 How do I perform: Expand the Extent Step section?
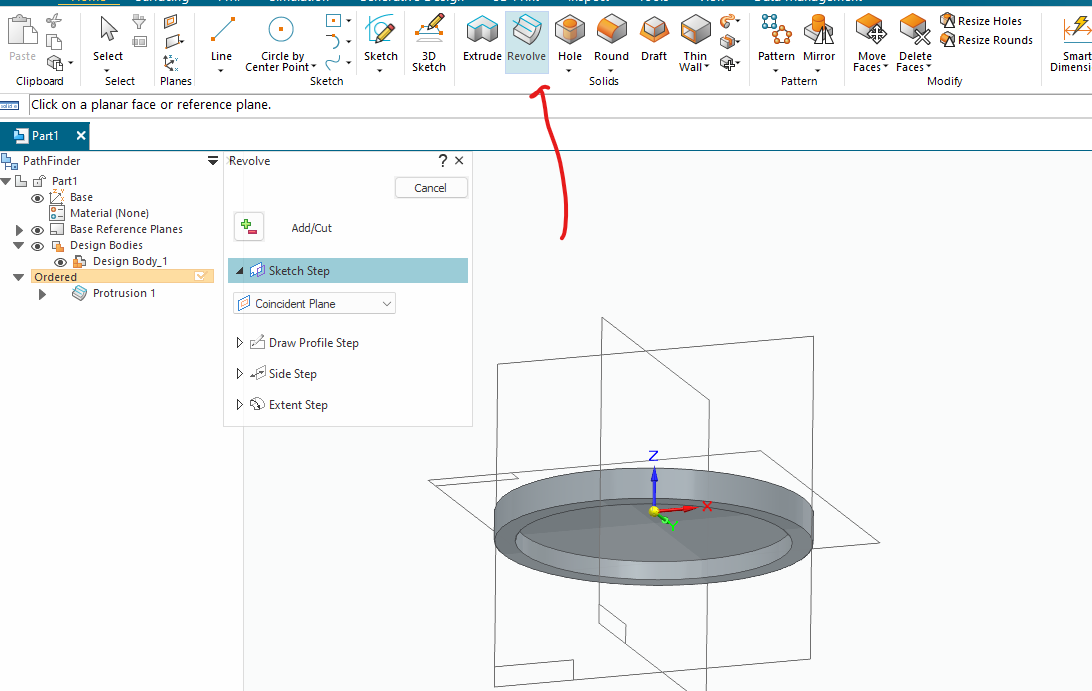tap(240, 405)
